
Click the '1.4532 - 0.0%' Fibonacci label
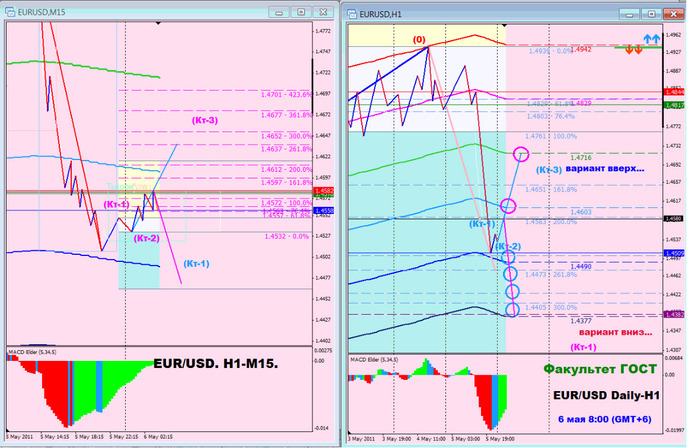pyautogui.click(x=287, y=237)
